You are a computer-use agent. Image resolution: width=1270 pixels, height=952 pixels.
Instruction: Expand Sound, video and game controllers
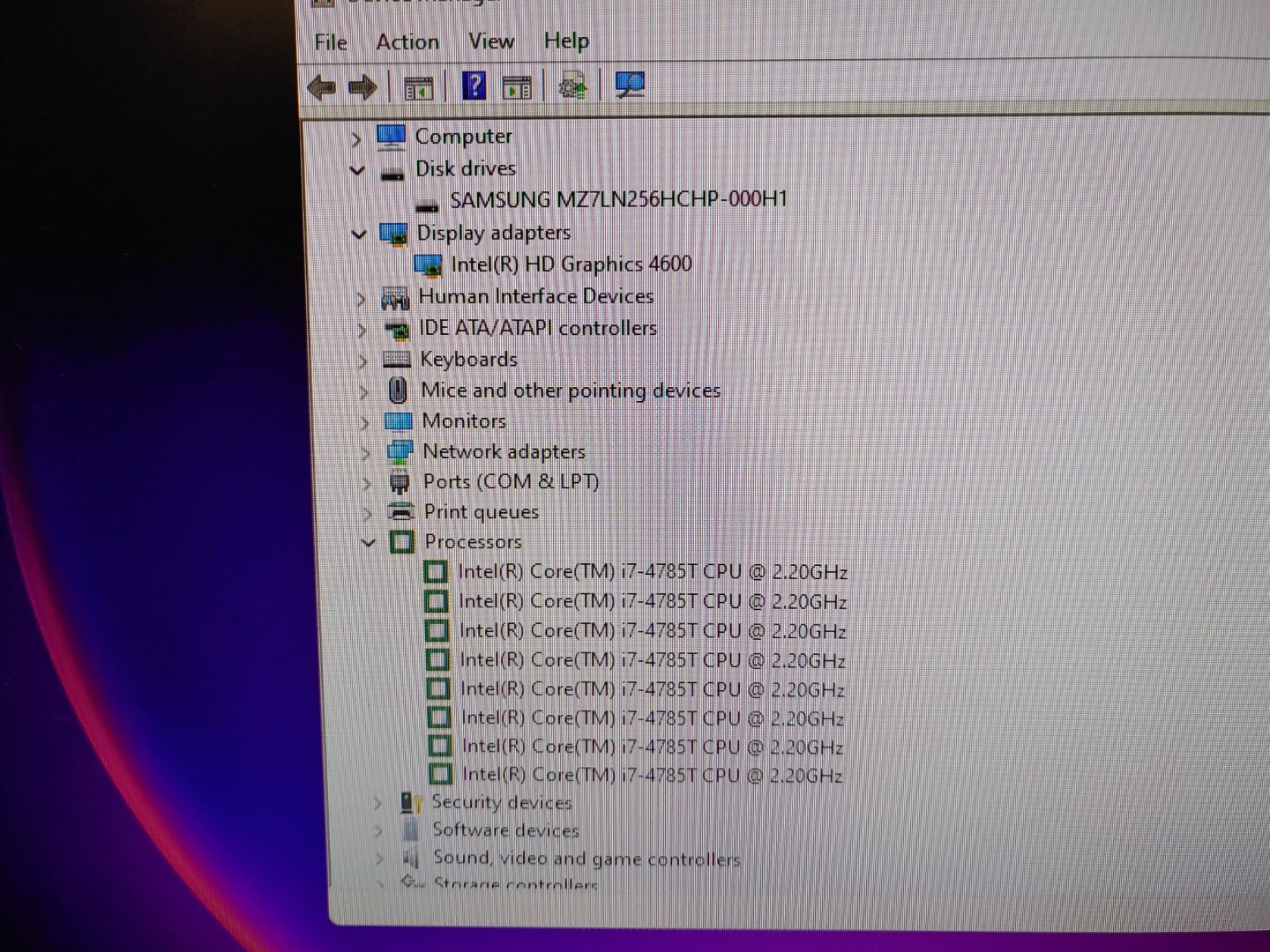[380, 859]
